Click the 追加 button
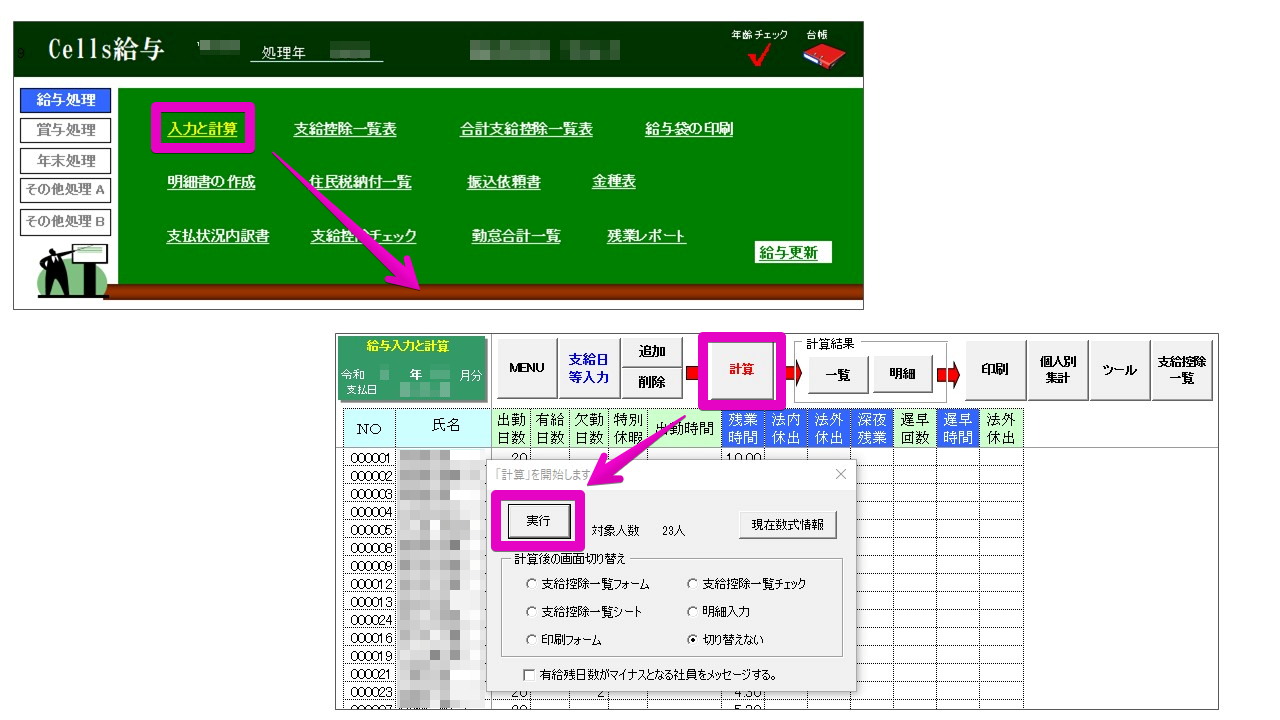Viewport: 1280px width, 720px height. 652,352
